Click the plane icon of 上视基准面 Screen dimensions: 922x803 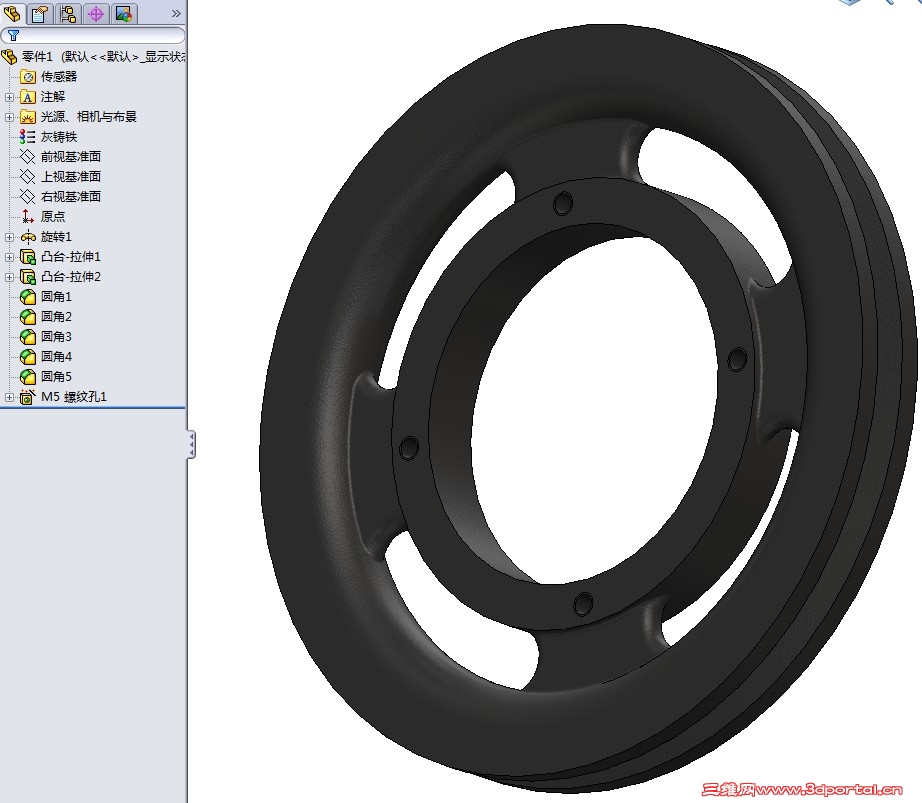click(28, 177)
